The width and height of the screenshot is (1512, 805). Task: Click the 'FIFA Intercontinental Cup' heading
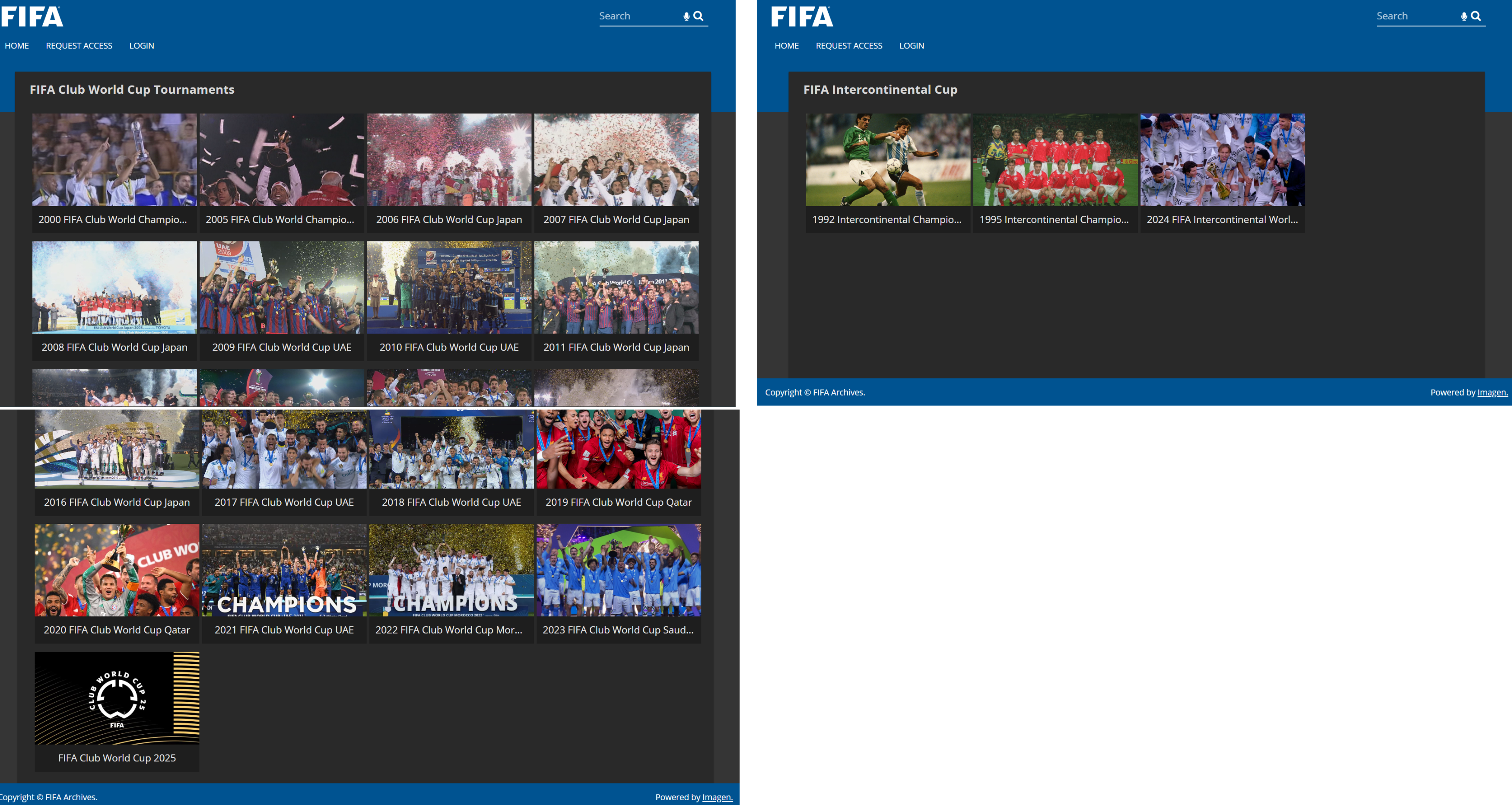coord(880,90)
